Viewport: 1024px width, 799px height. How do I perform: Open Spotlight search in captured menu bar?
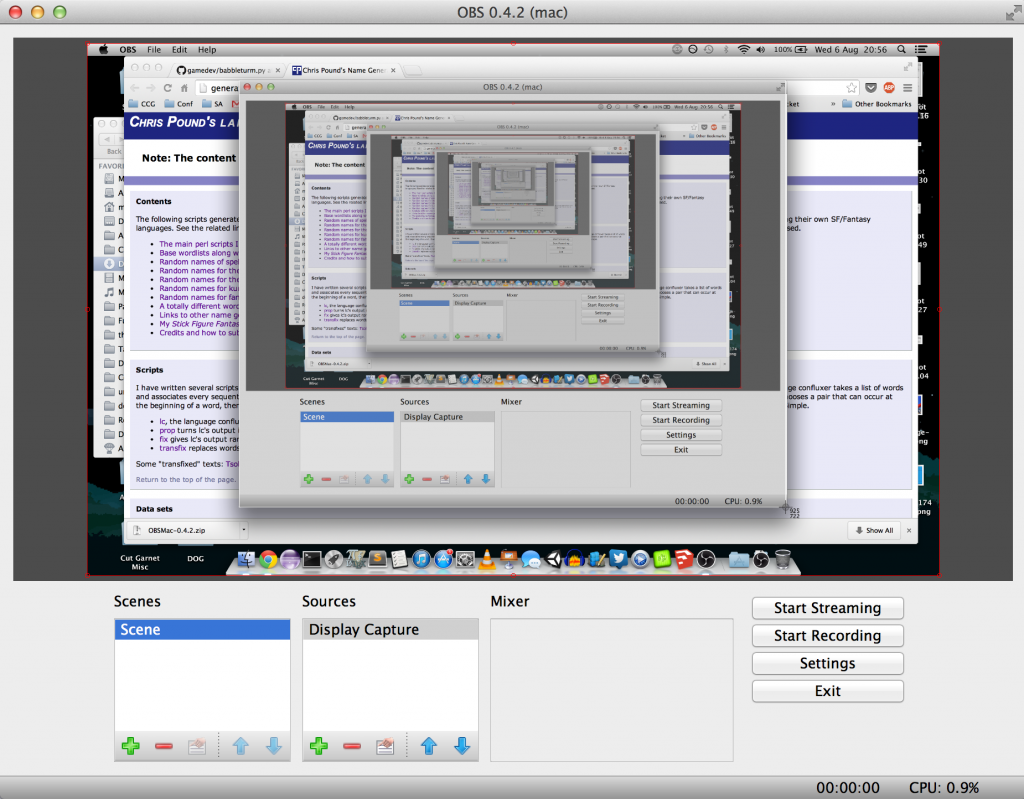[901, 49]
